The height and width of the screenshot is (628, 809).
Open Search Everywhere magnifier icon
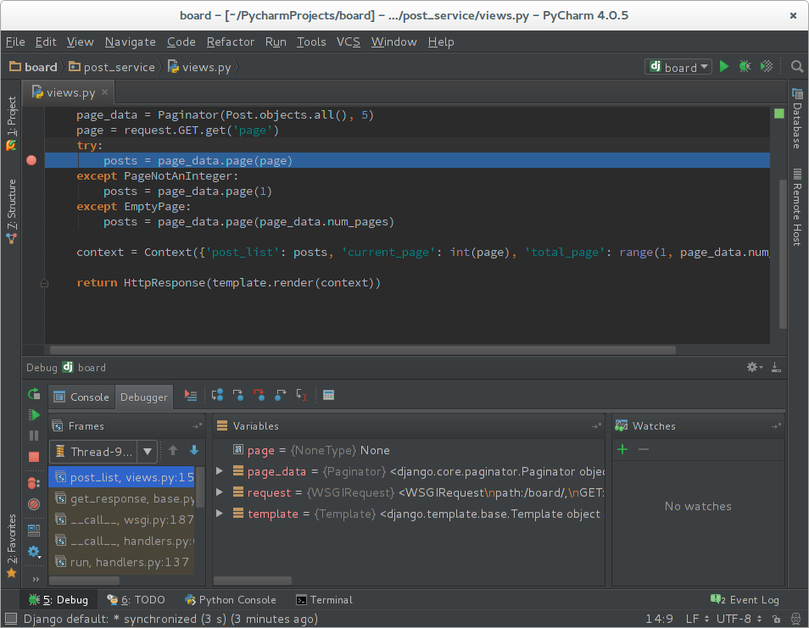pyautogui.click(x=797, y=67)
